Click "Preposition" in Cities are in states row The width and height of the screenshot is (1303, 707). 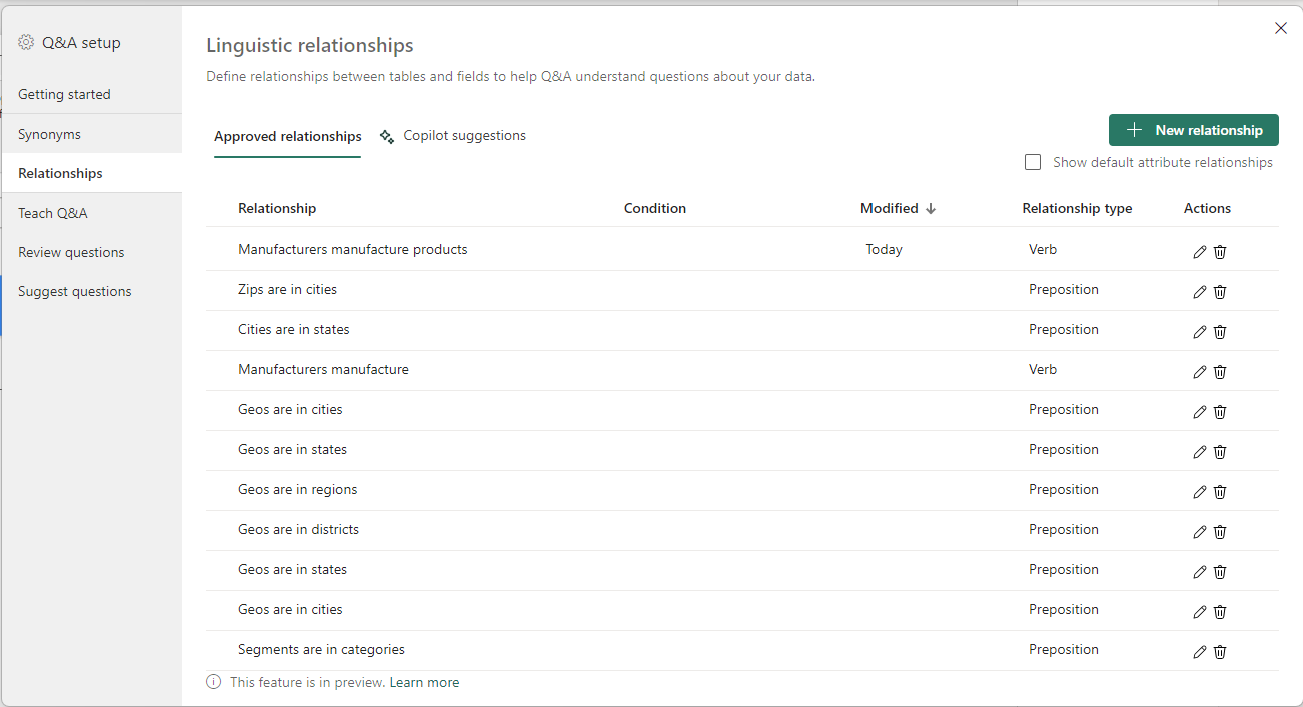click(1064, 329)
